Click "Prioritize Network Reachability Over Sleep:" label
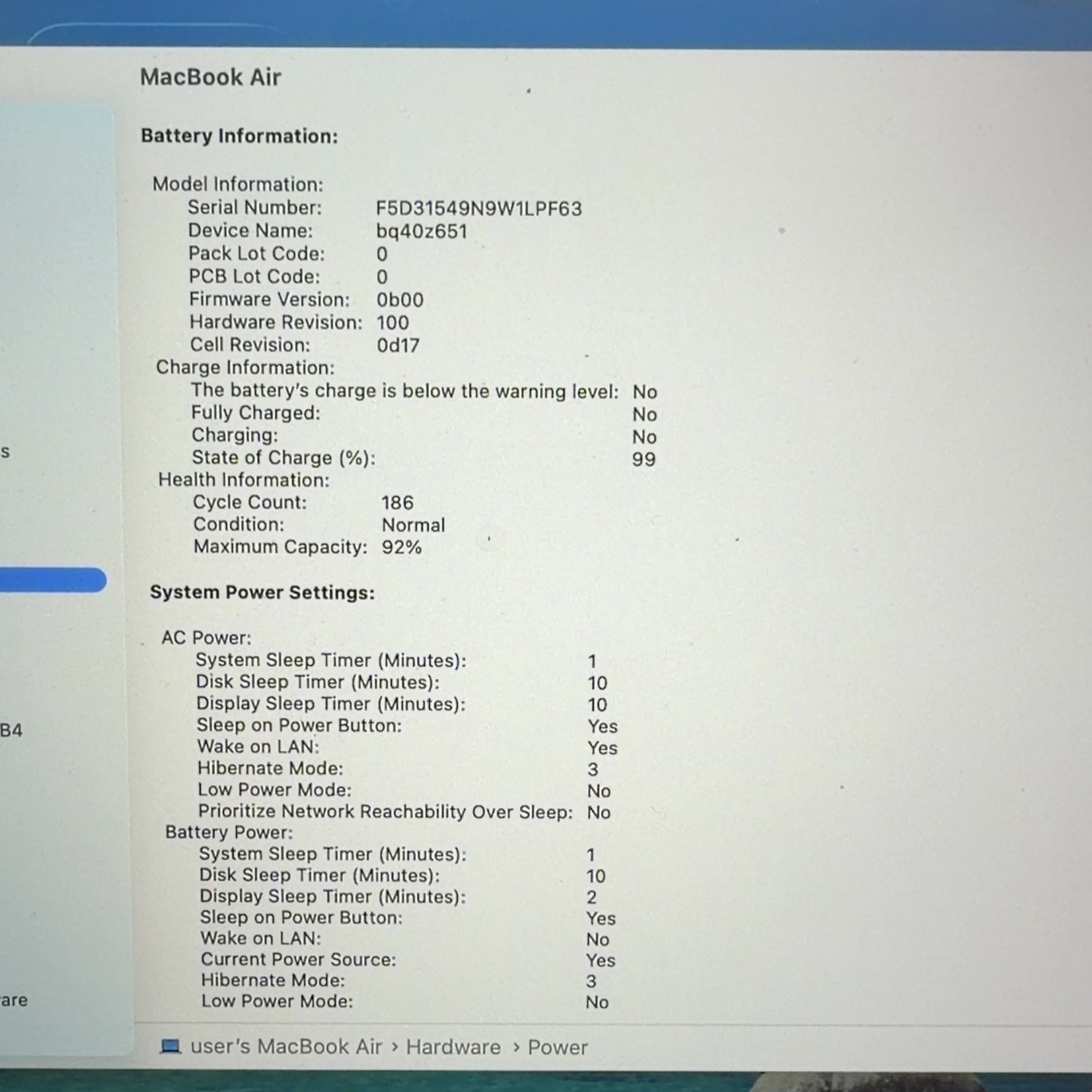 point(385,812)
